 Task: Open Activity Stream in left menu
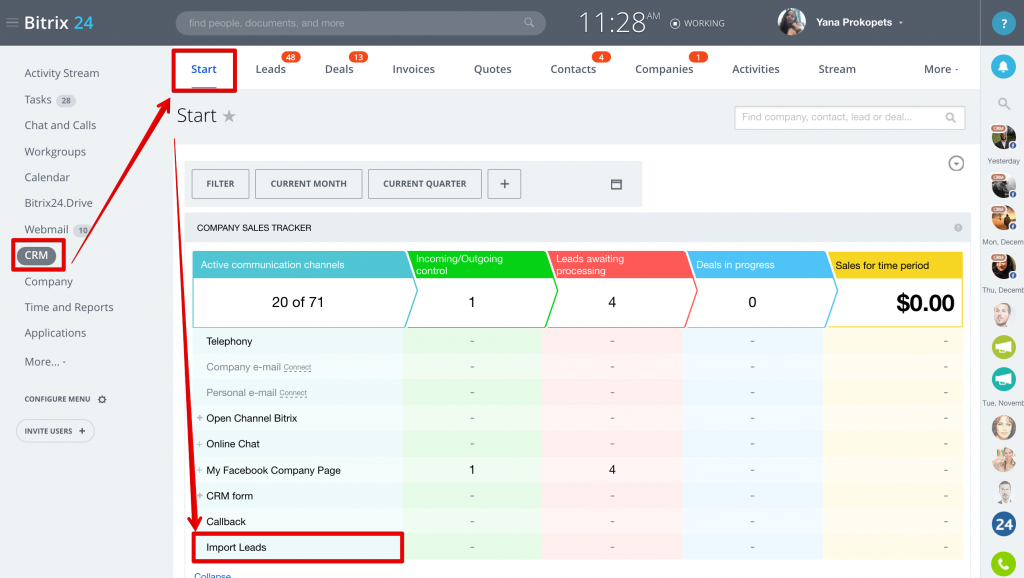tap(62, 73)
